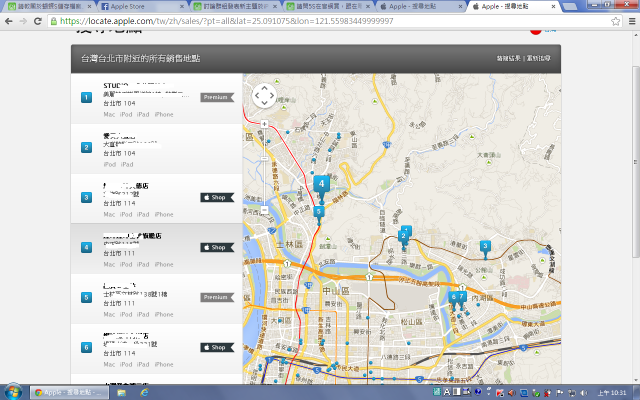Screen dimensions: 640x400
Task: Select map marker number 2
Action: (403, 238)
